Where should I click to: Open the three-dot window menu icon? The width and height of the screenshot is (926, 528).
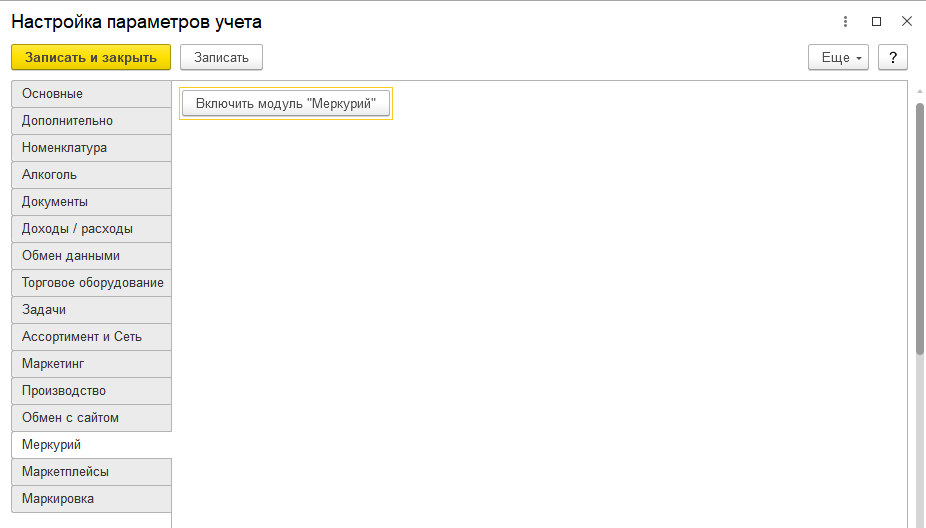coord(846,21)
